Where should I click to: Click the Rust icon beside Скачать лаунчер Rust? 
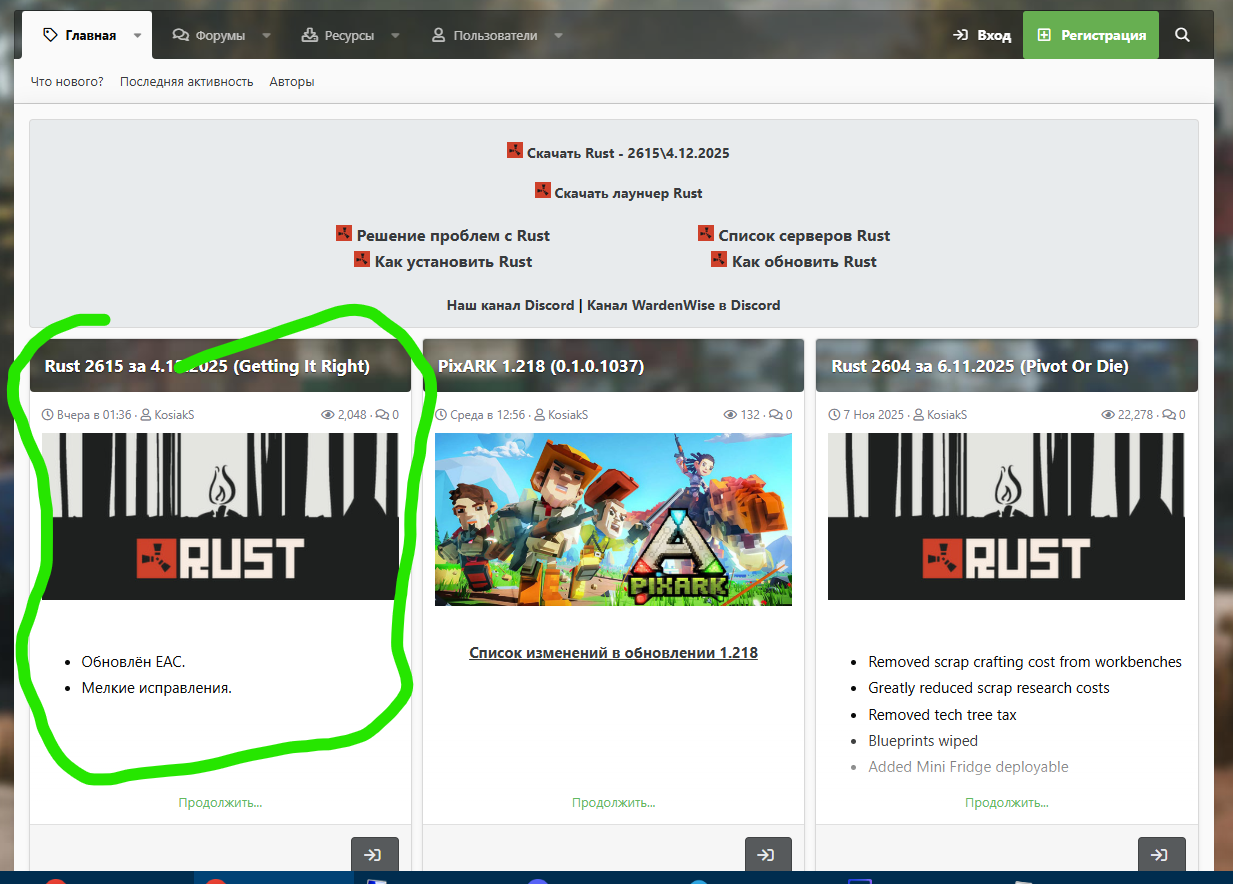(543, 191)
